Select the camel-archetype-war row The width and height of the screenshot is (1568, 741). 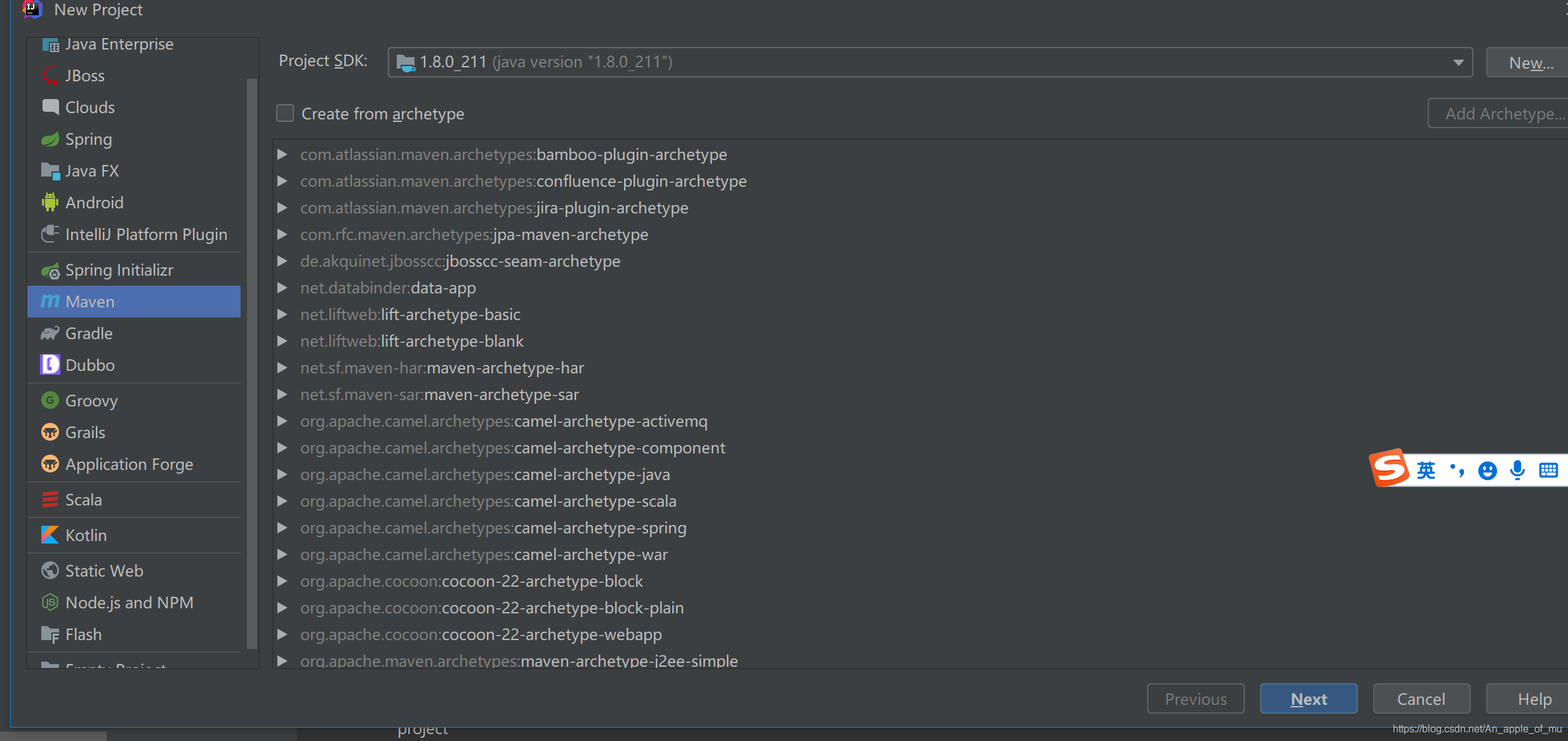pyautogui.click(x=920, y=554)
